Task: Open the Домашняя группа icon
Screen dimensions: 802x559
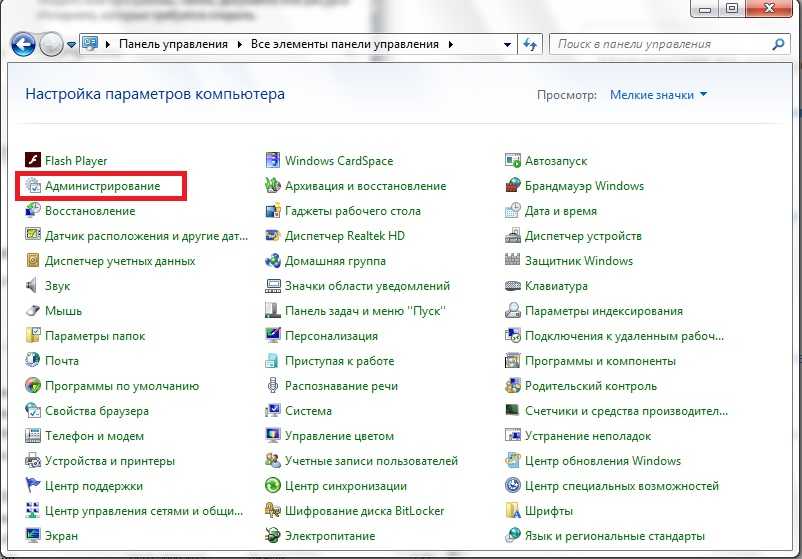Action: click(x=273, y=260)
